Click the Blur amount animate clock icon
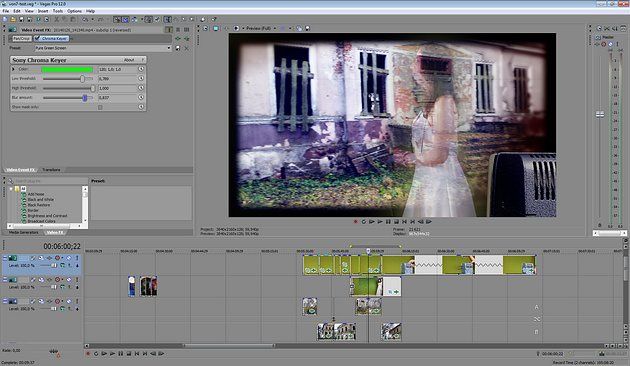Image resolution: width=630 pixels, height=366 pixels. 141,97
